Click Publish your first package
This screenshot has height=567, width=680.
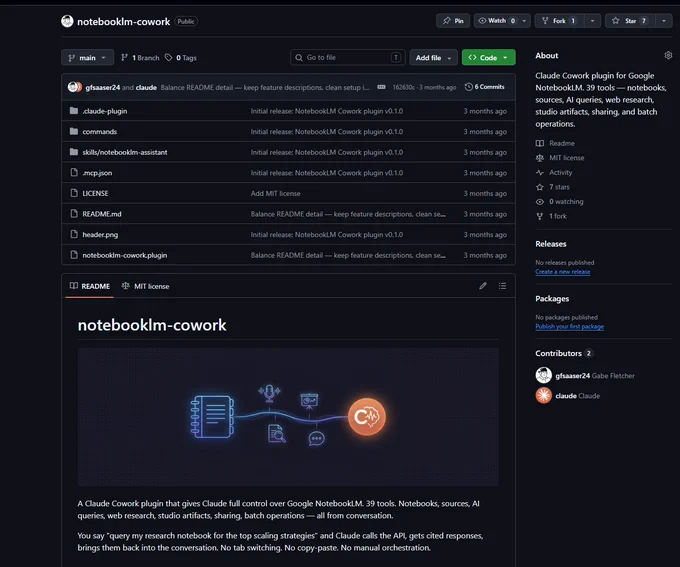(569, 326)
